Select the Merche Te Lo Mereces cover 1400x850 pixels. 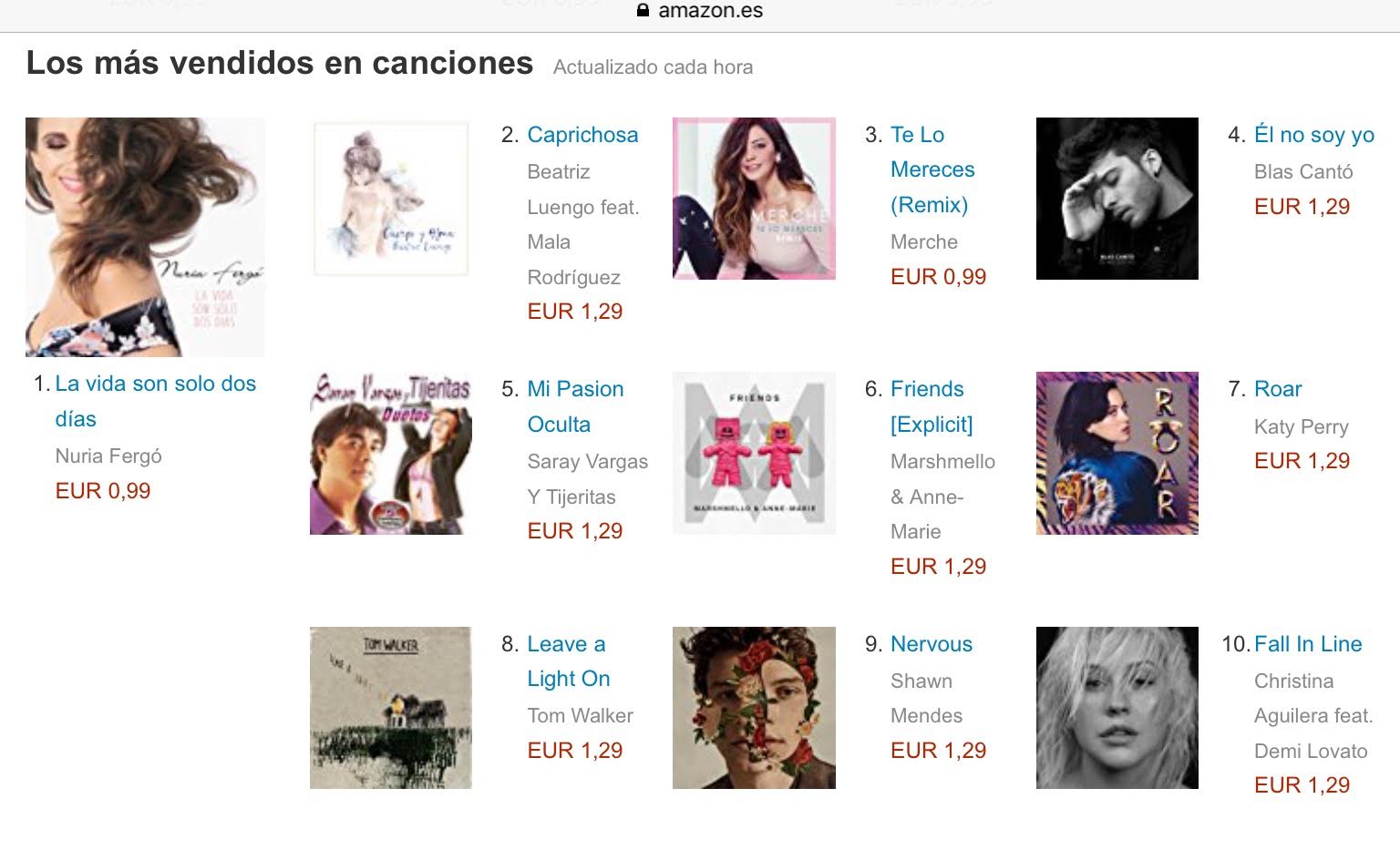click(754, 199)
